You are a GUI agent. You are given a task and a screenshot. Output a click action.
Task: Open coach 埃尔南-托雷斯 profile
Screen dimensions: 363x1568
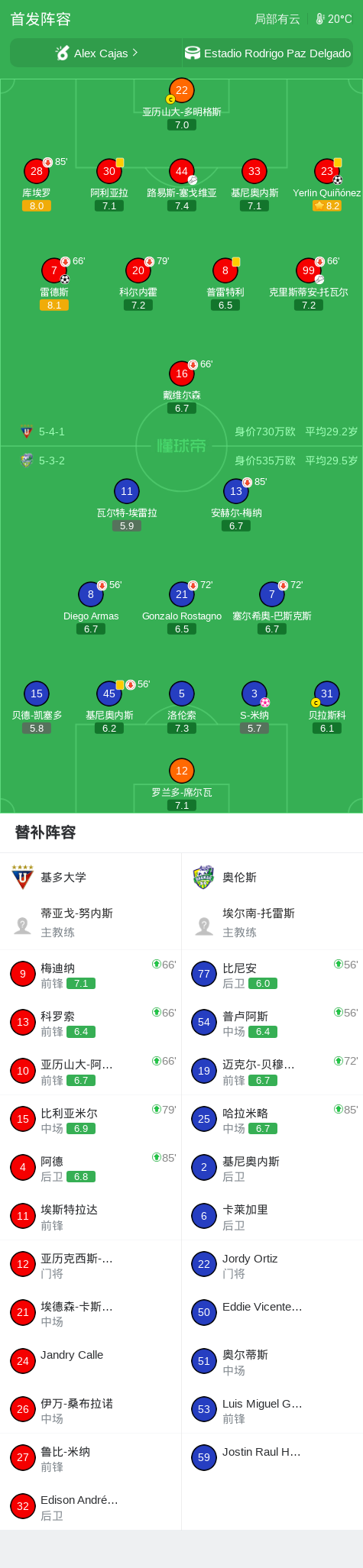(x=272, y=923)
